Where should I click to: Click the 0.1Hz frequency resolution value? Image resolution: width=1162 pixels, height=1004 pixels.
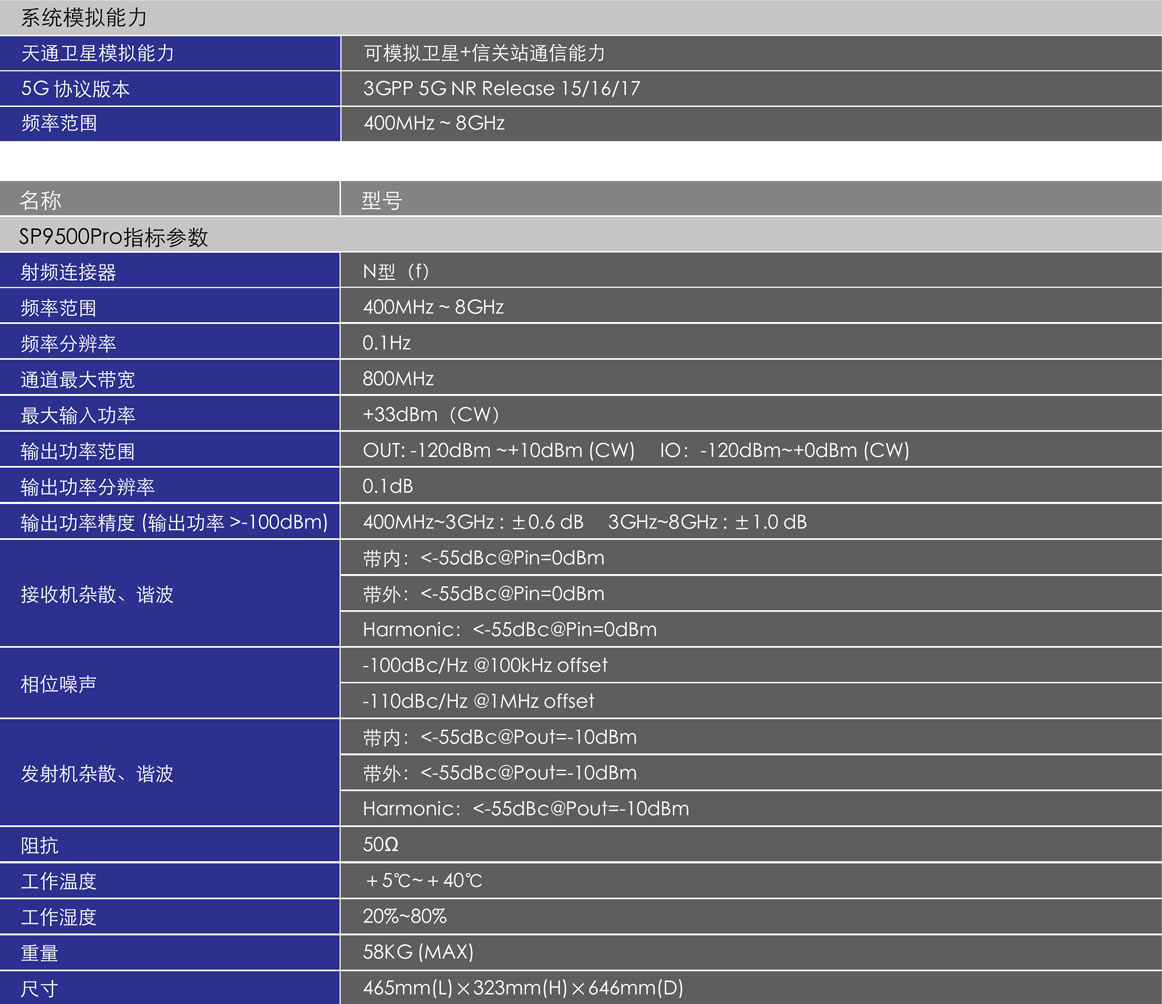[x=387, y=343]
